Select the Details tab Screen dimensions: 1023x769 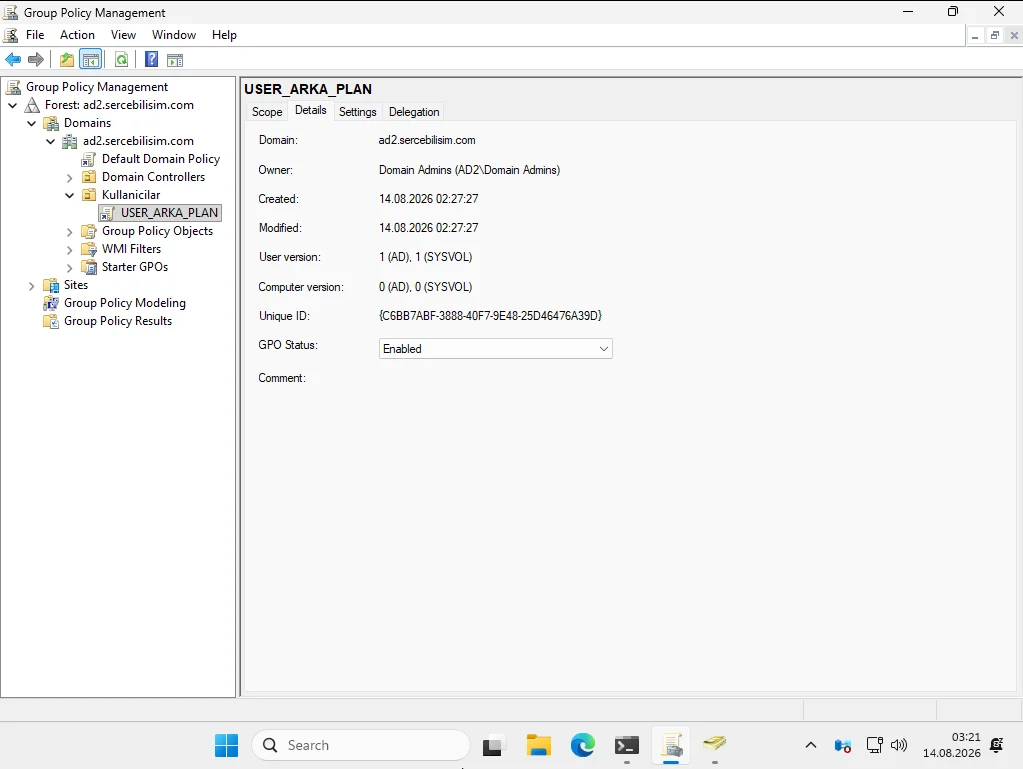click(x=311, y=110)
